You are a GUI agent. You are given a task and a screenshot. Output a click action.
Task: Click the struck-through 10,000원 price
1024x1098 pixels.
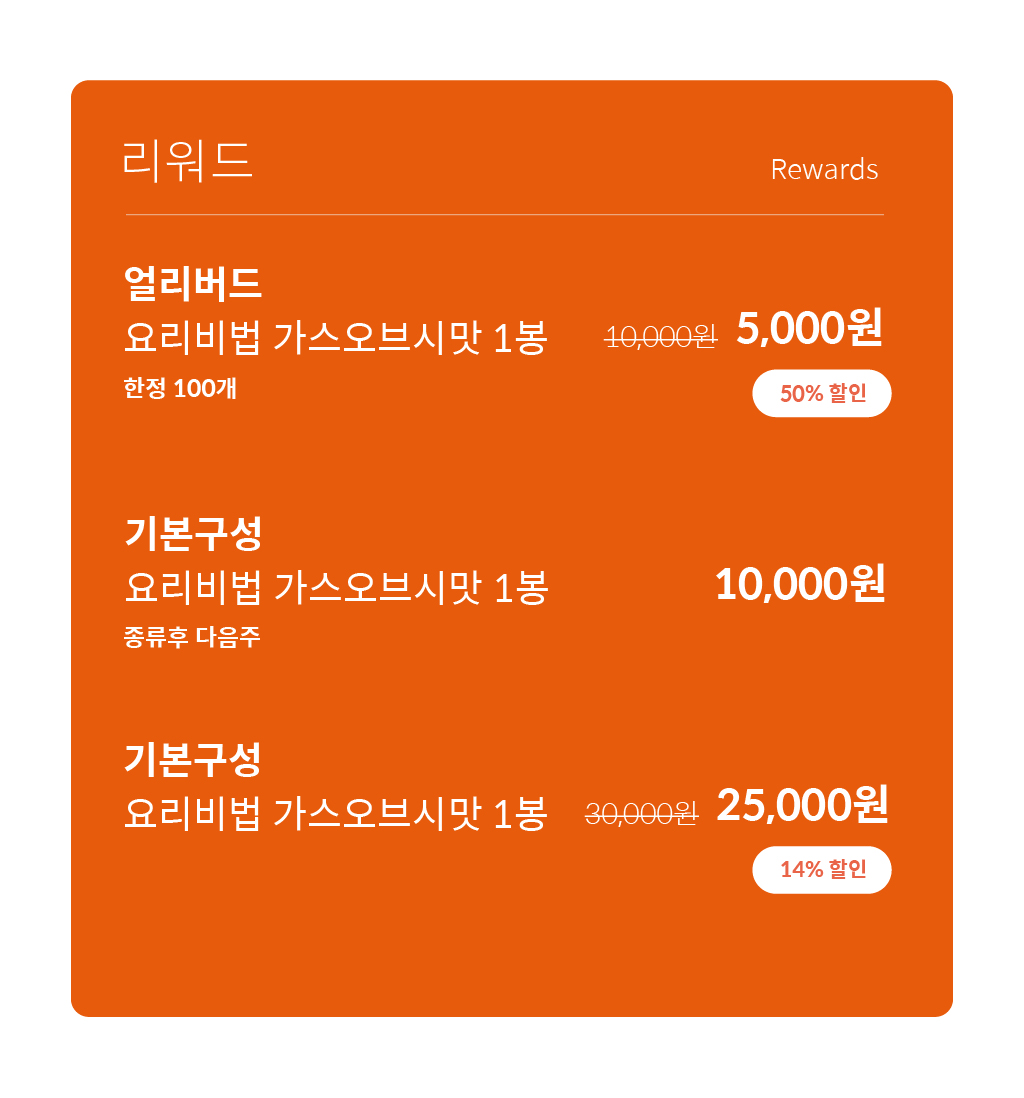point(660,338)
